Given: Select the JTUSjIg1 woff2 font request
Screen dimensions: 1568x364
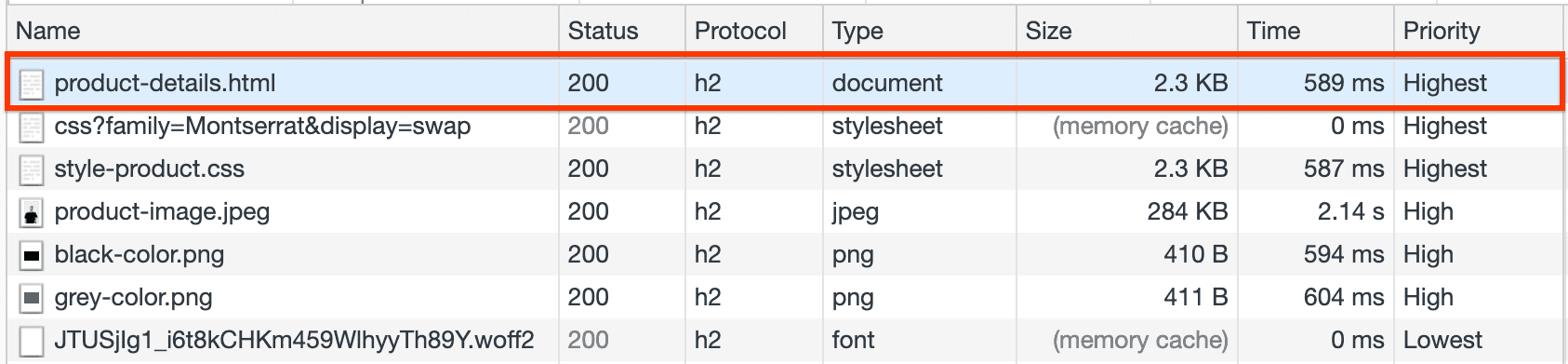Looking at the screenshot, I should pyautogui.click(x=785, y=340).
